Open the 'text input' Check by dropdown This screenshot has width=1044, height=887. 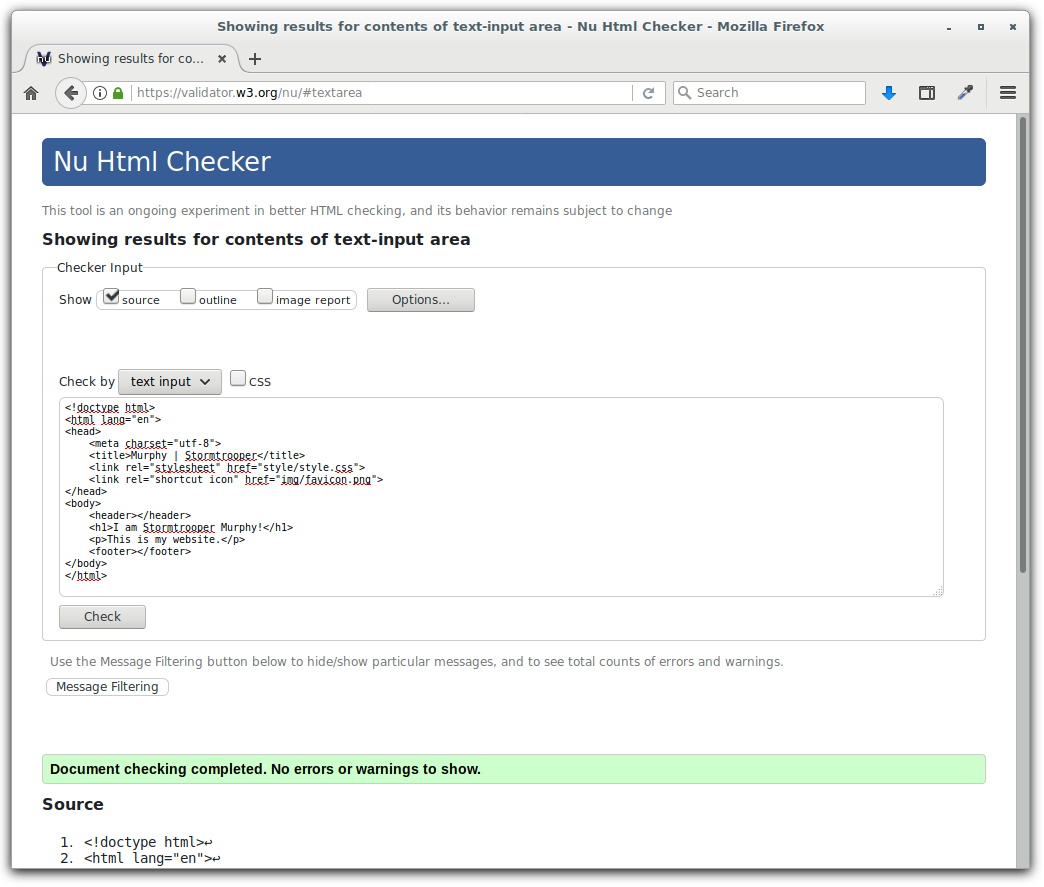(x=170, y=381)
